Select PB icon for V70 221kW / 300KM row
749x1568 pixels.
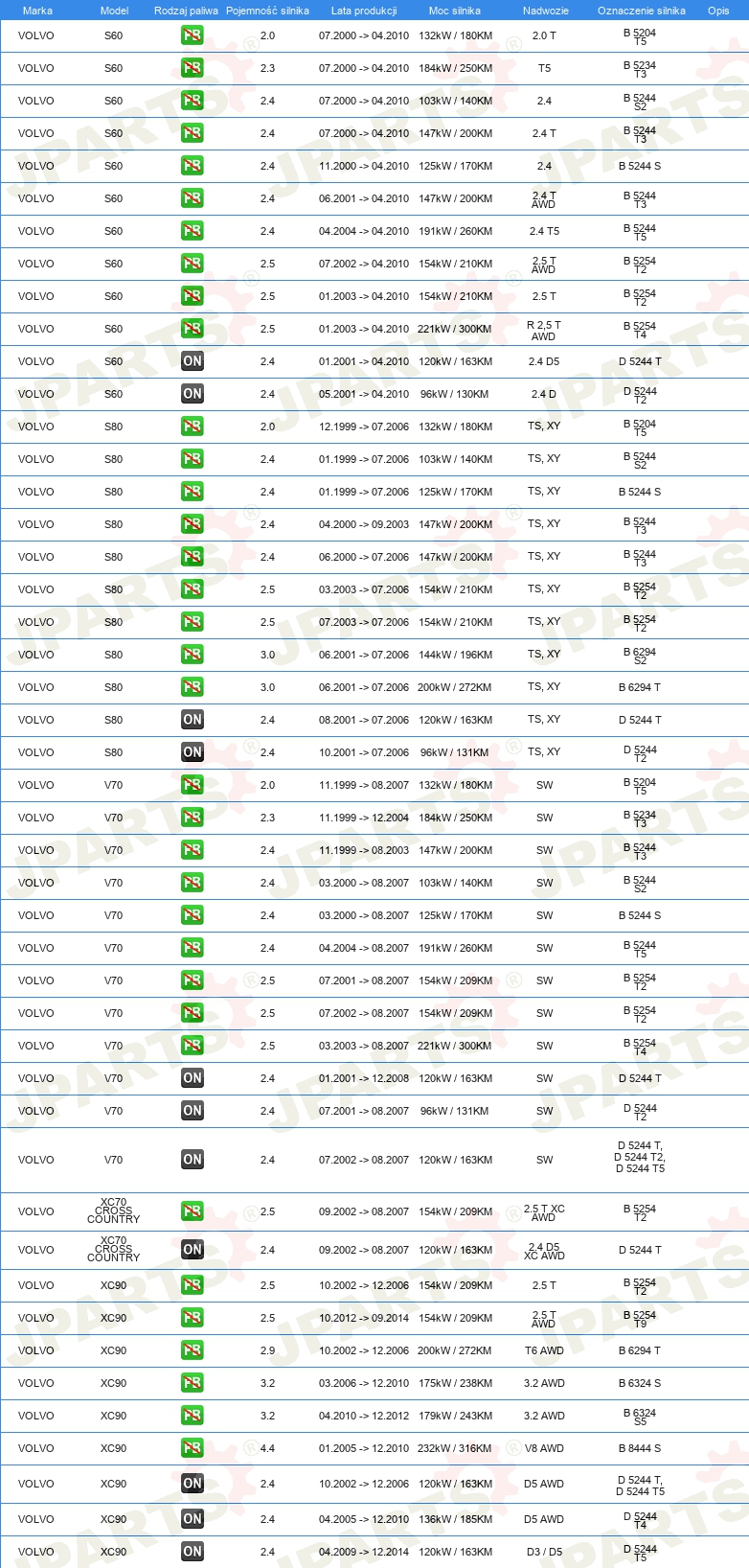(192, 1046)
